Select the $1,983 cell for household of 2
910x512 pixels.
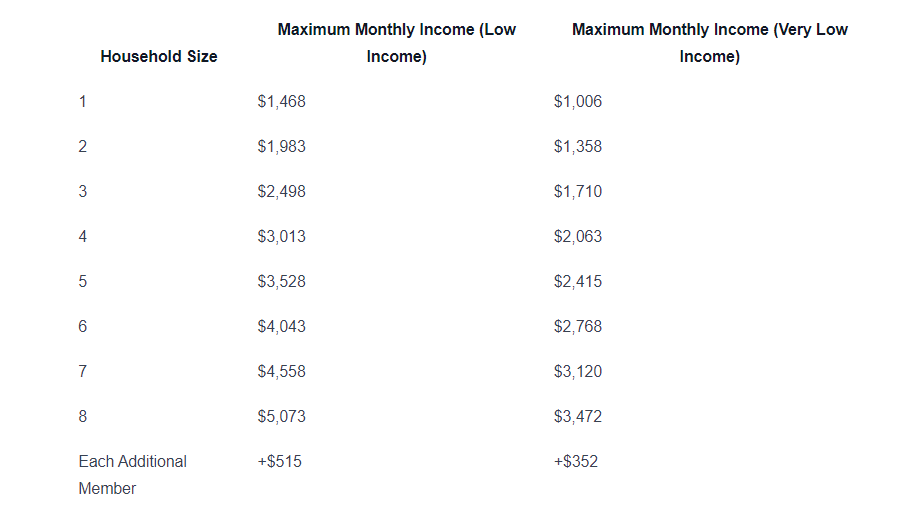coord(281,146)
